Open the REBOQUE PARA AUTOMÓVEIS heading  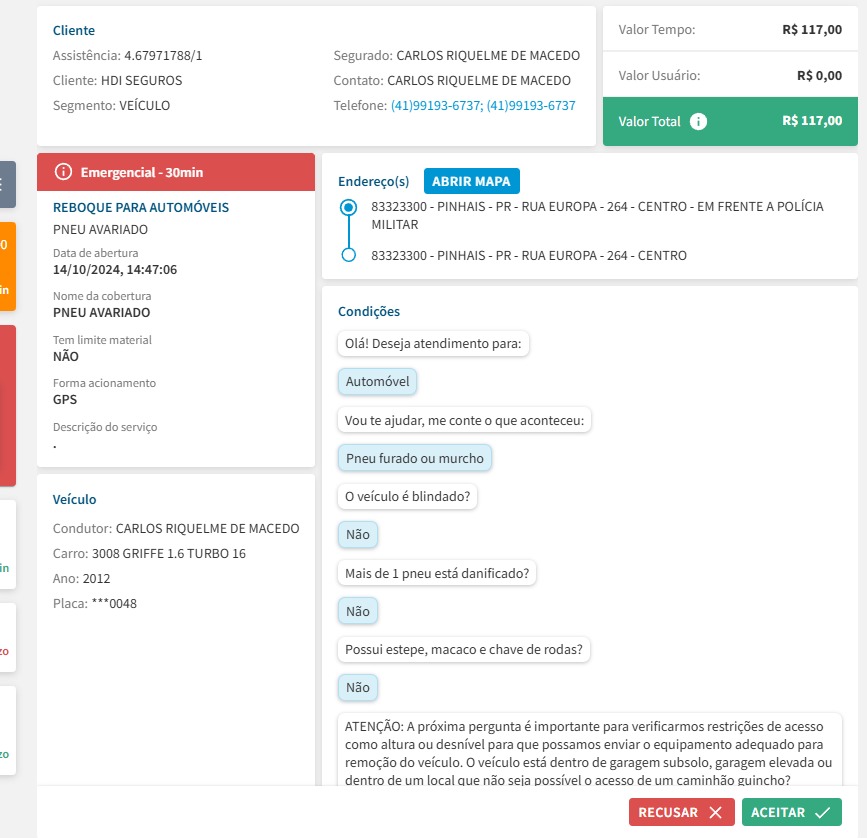(x=141, y=208)
